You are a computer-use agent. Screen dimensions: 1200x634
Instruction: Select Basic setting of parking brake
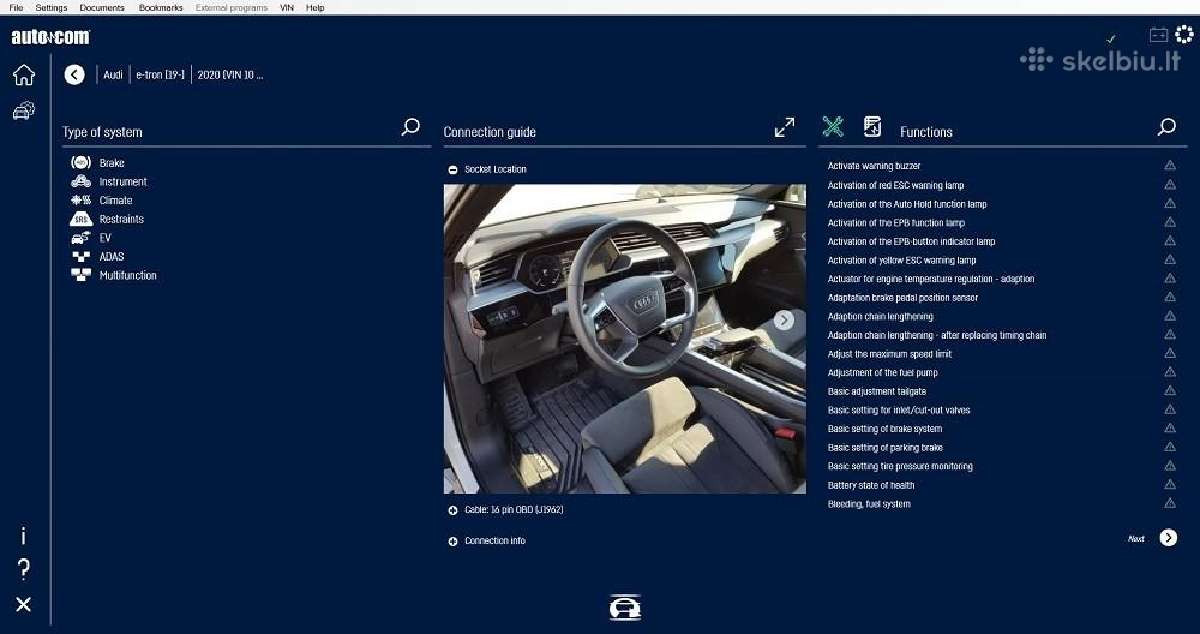pyautogui.click(x=885, y=448)
